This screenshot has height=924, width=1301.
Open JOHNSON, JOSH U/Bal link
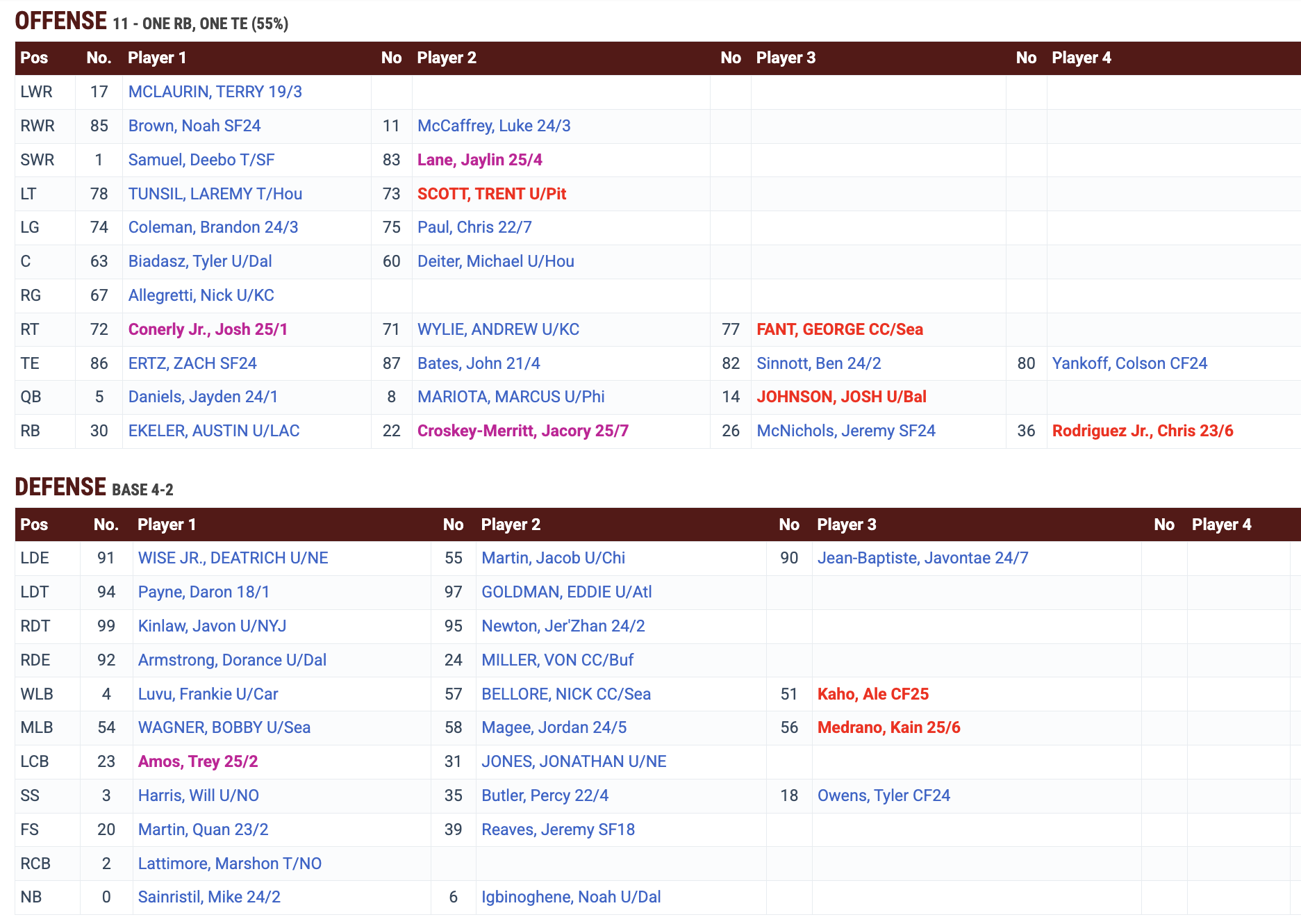841,397
